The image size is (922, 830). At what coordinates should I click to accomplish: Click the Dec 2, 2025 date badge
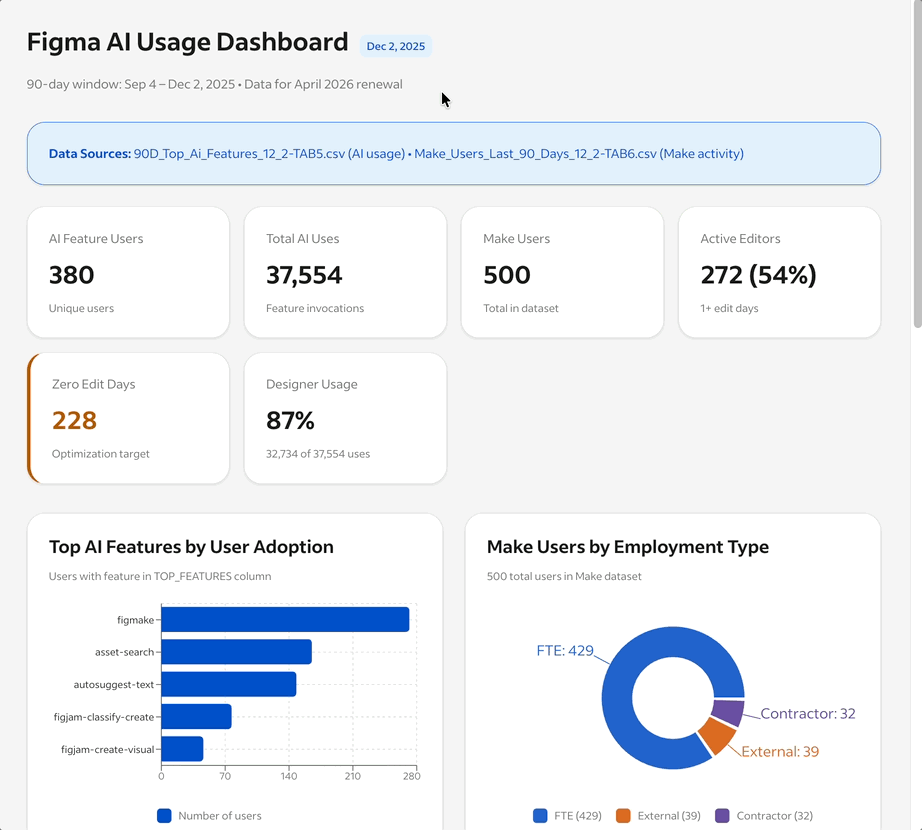point(396,46)
